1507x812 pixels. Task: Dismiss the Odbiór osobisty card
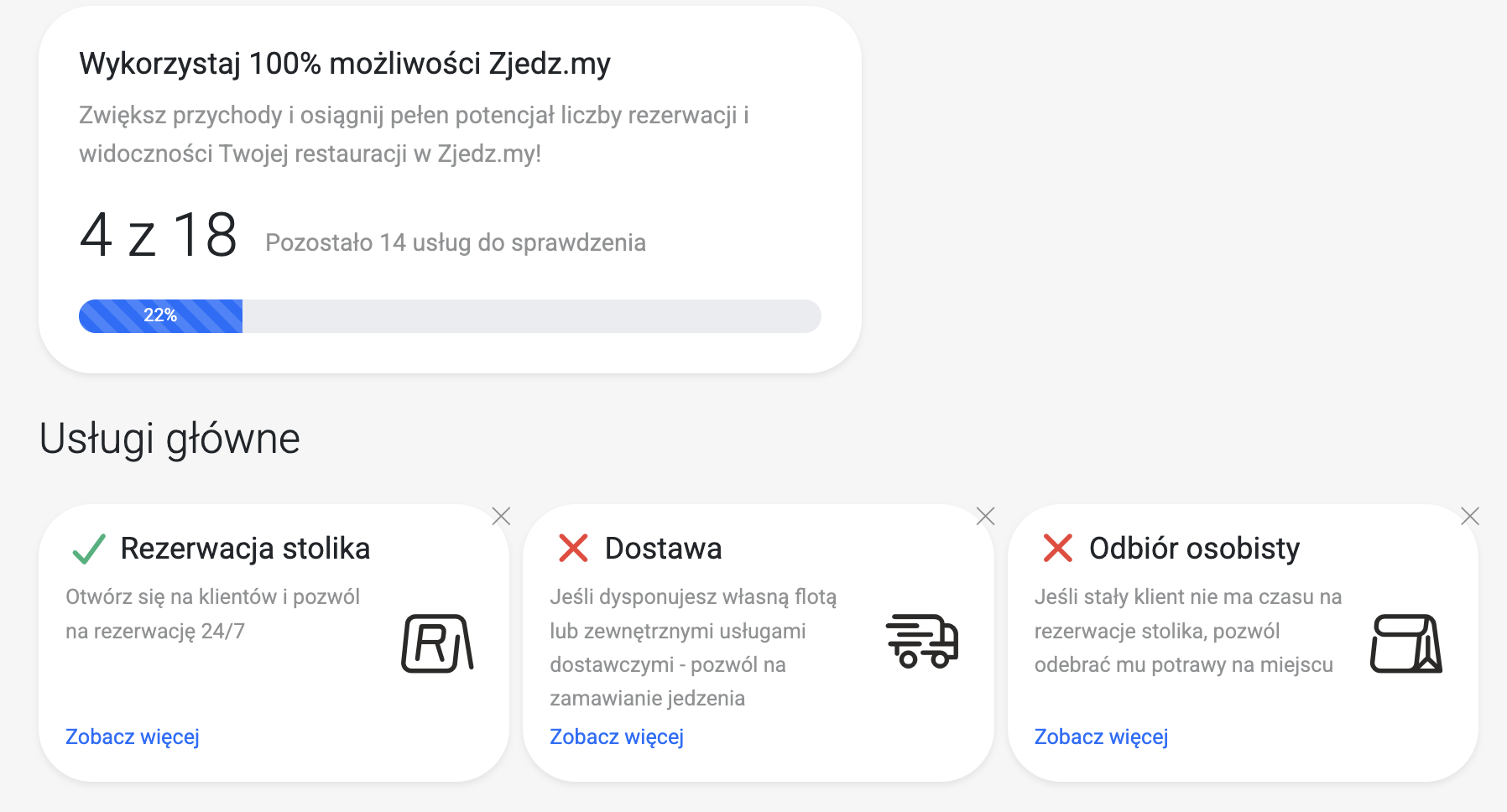(x=1469, y=516)
